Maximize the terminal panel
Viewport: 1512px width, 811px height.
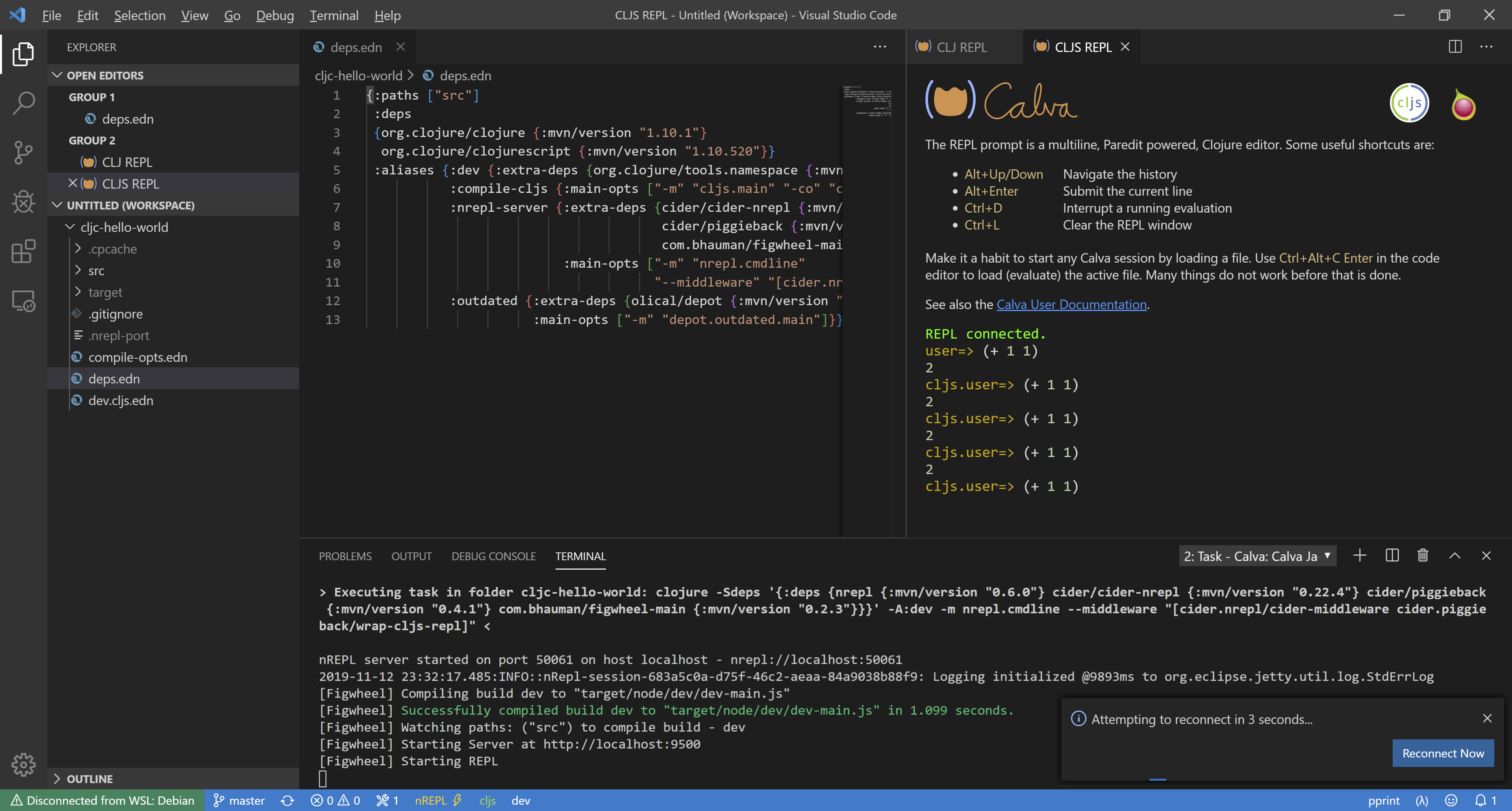coord(1454,555)
